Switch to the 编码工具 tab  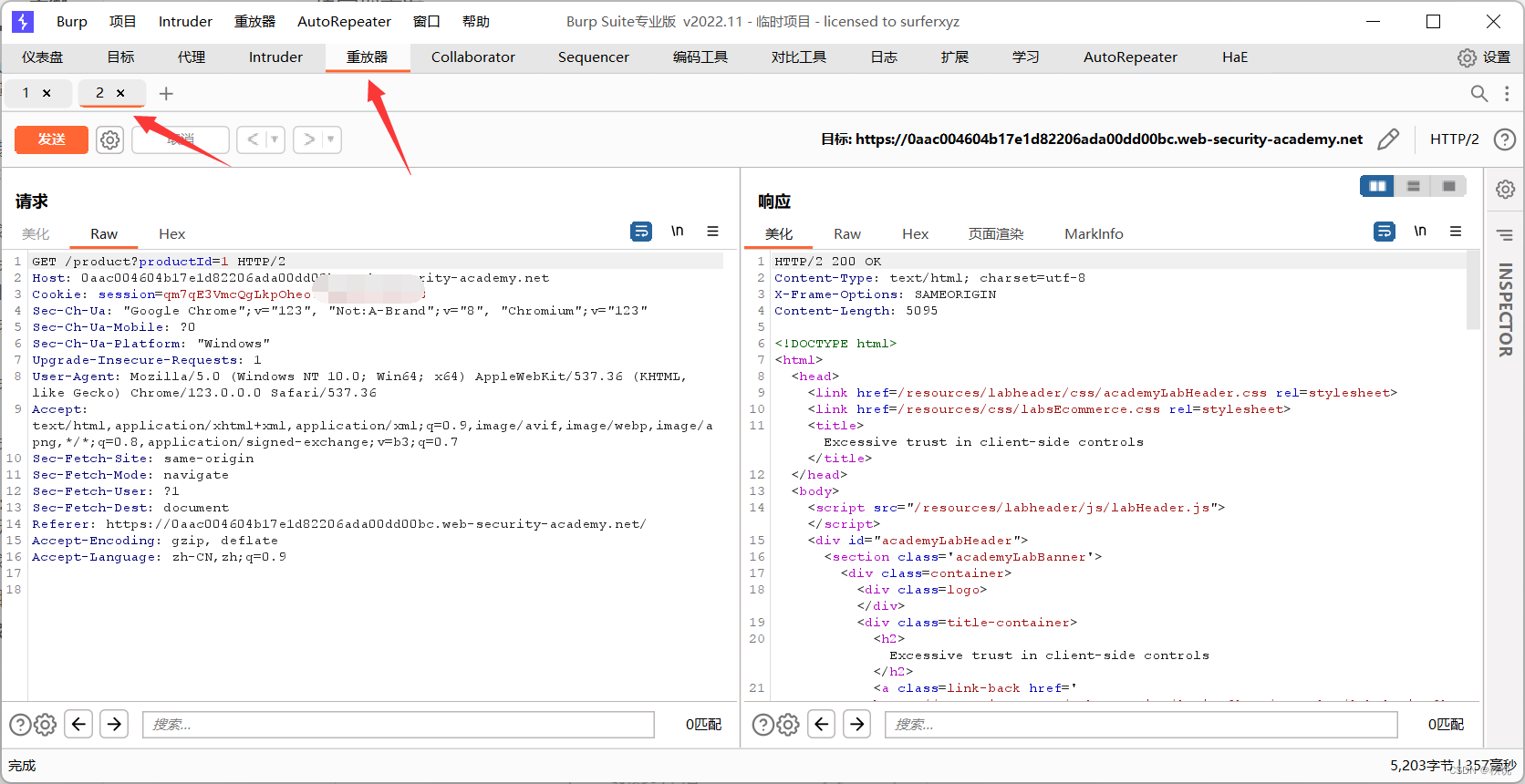[700, 57]
